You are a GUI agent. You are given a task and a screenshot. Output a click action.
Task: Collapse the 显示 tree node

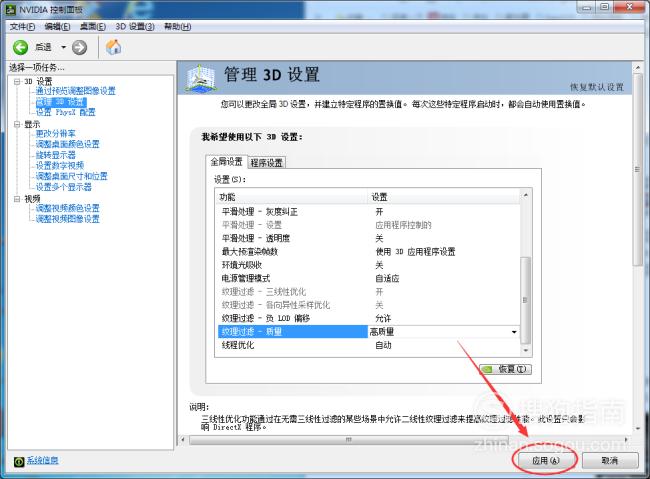tap(17, 124)
